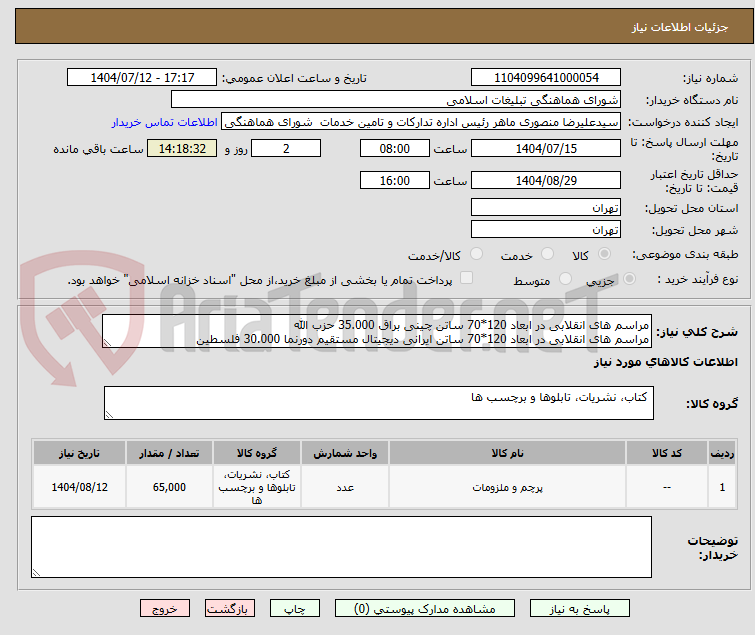
Task: Click the item name پرچم و ملزومات
Action: point(508,488)
